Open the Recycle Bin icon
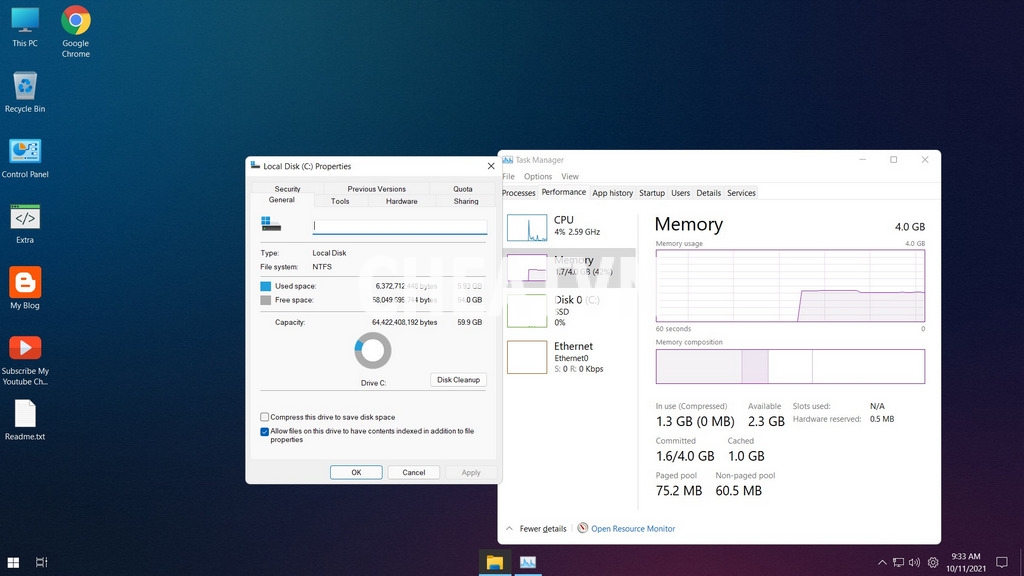This screenshot has width=1024, height=576. (x=25, y=87)
